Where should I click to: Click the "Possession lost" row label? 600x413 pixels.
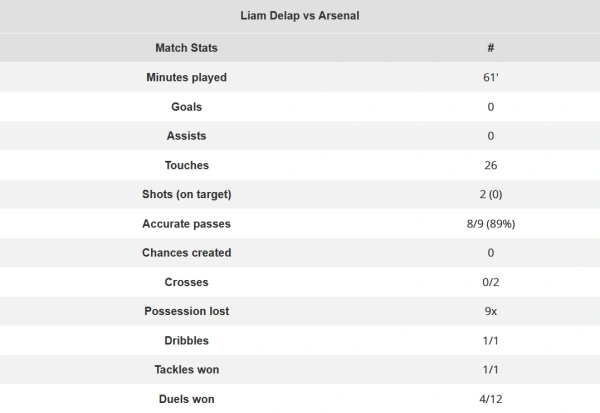(186, 311)
